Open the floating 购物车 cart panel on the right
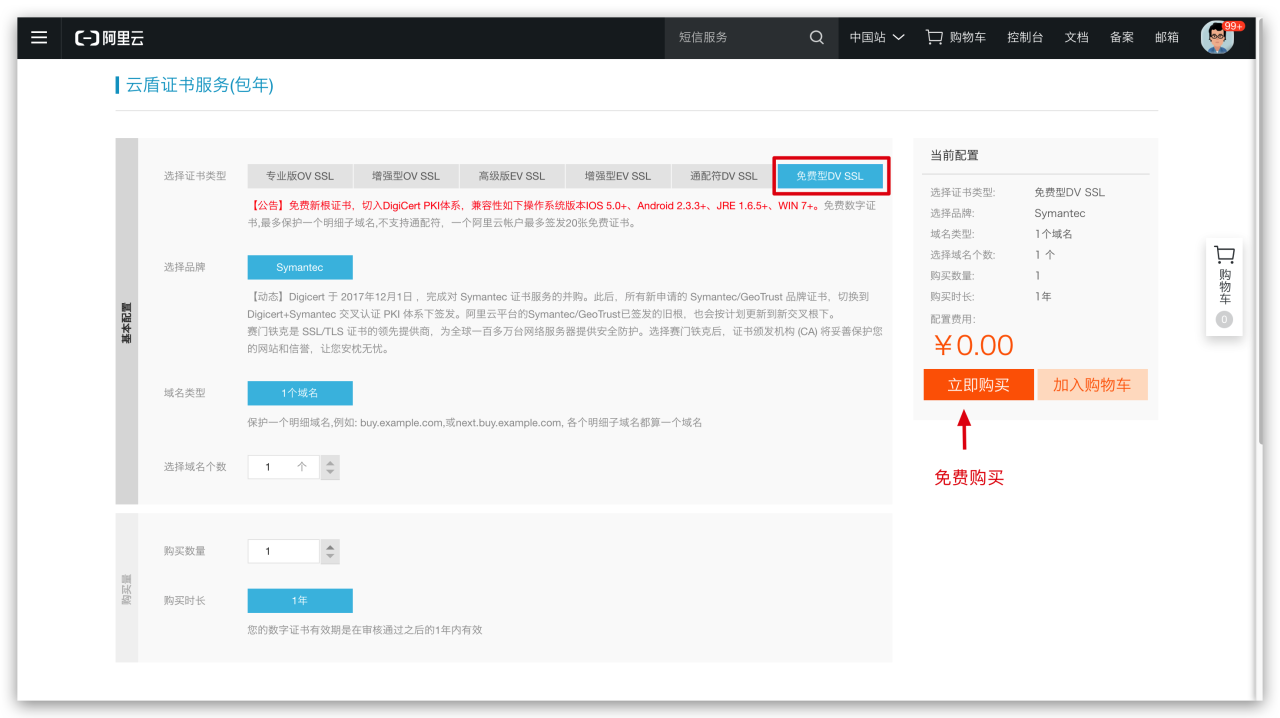This screenshot has width=1280, height=718. tap(1223, 286)
